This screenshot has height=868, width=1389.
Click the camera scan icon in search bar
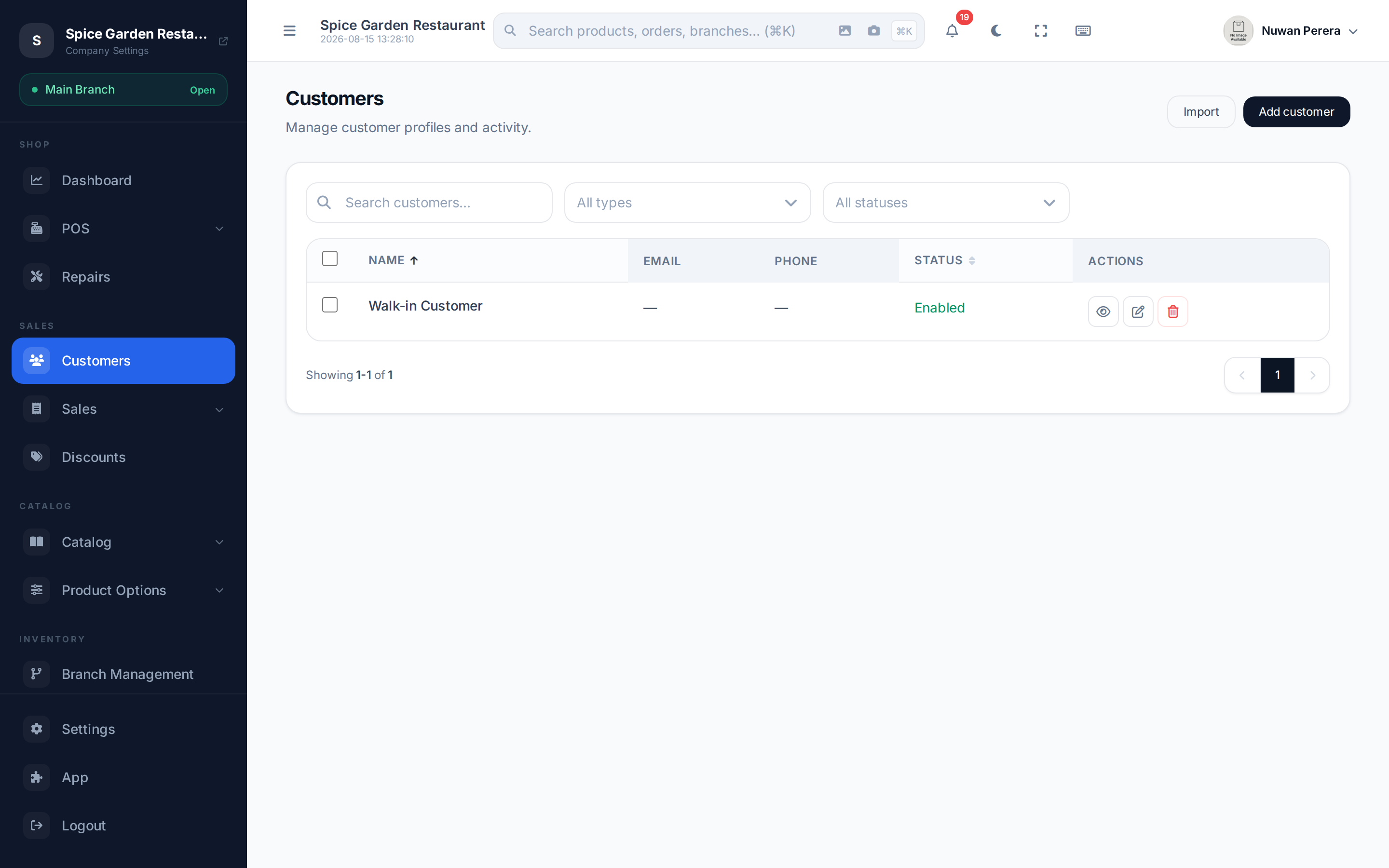click(873, 31)
